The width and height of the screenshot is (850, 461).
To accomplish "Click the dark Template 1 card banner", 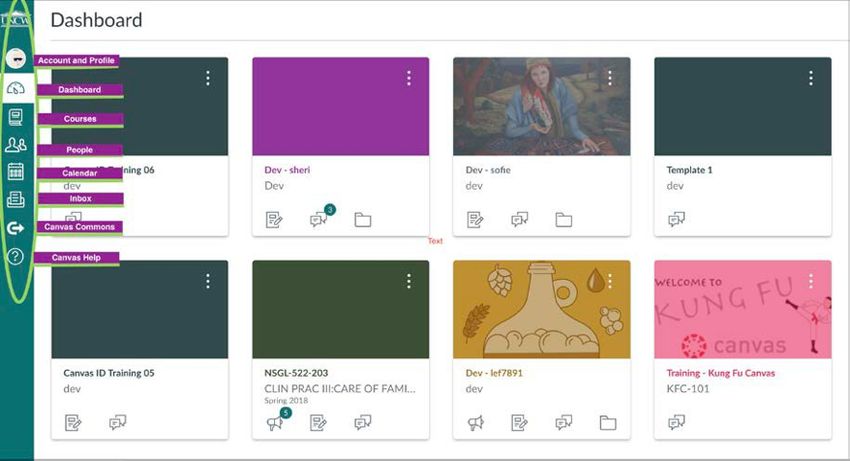I will click(743, 107).
